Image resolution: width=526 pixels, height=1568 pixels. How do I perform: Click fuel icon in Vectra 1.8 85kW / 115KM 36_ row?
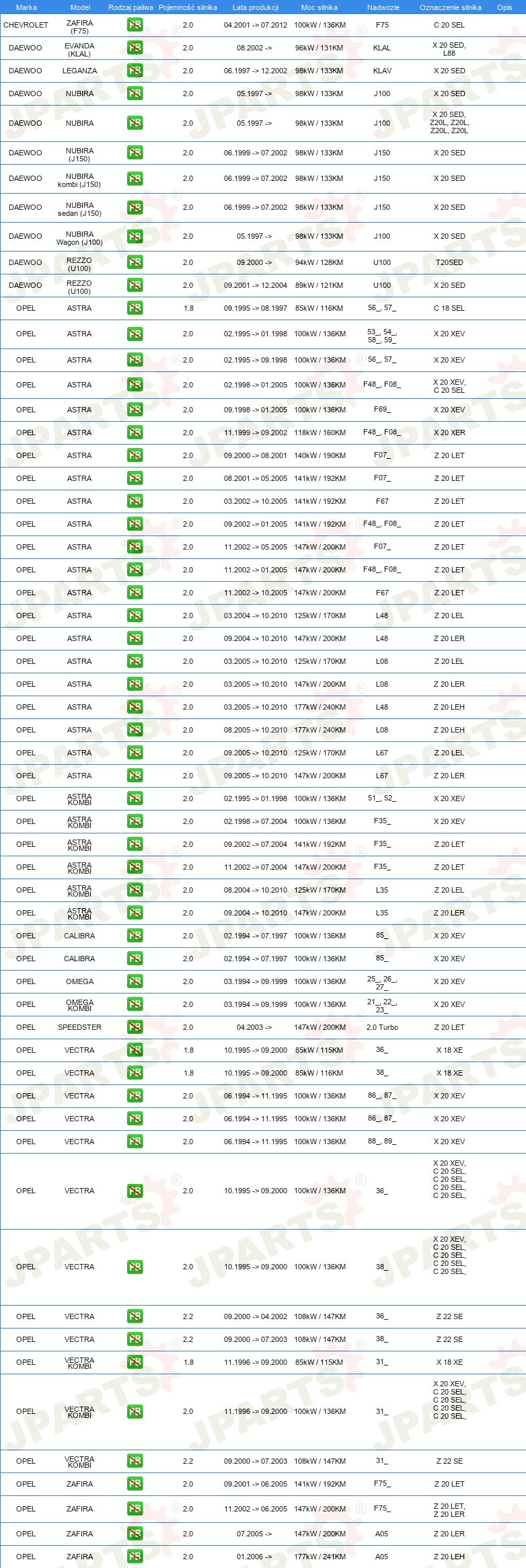tap(135, 1050)
